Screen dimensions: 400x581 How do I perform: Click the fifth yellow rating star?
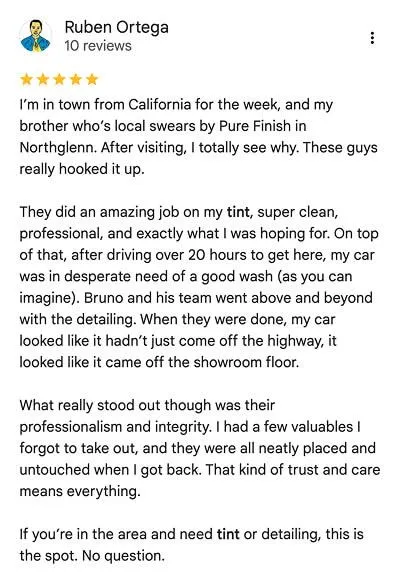[92, 79]
